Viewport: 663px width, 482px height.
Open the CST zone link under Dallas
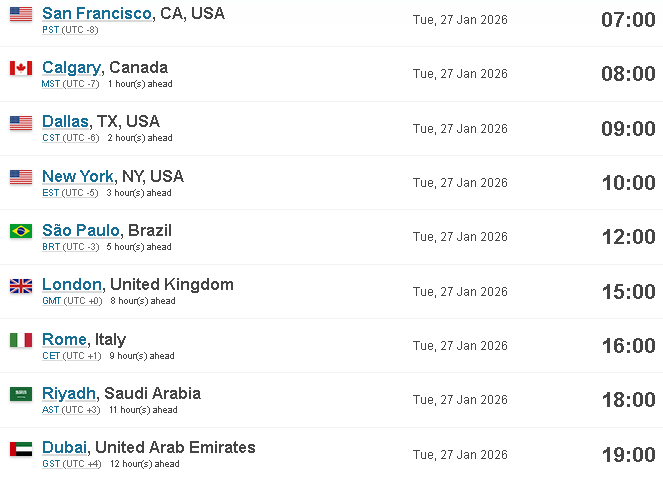coord(51,138)
